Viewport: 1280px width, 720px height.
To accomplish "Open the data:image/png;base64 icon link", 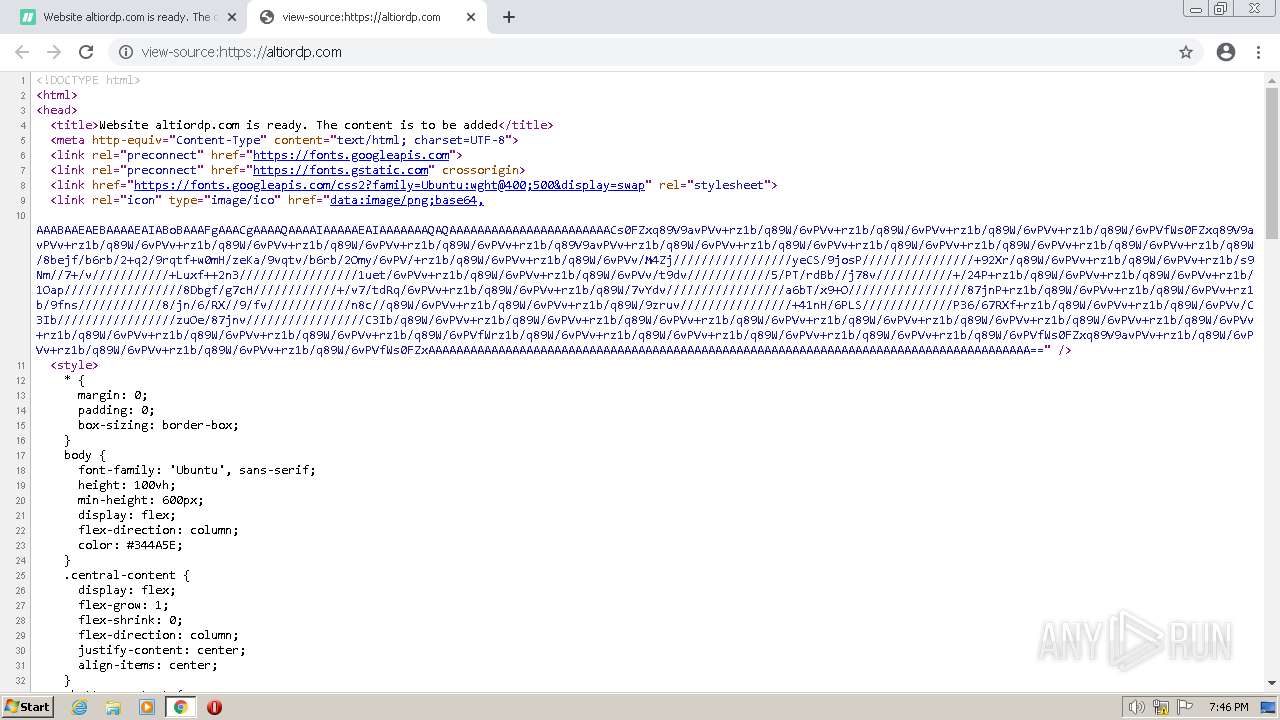I will point(407,200).
